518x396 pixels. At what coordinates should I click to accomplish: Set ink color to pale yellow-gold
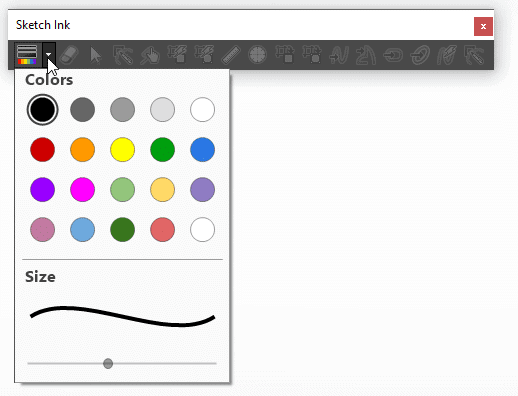(162, 190)
